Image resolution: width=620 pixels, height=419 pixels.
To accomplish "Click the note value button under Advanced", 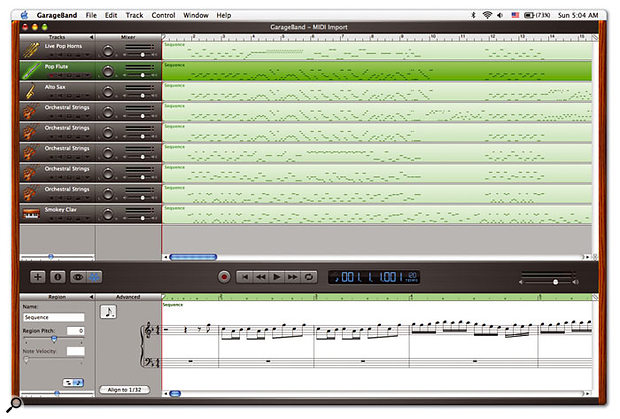I will tap(108, 312).
